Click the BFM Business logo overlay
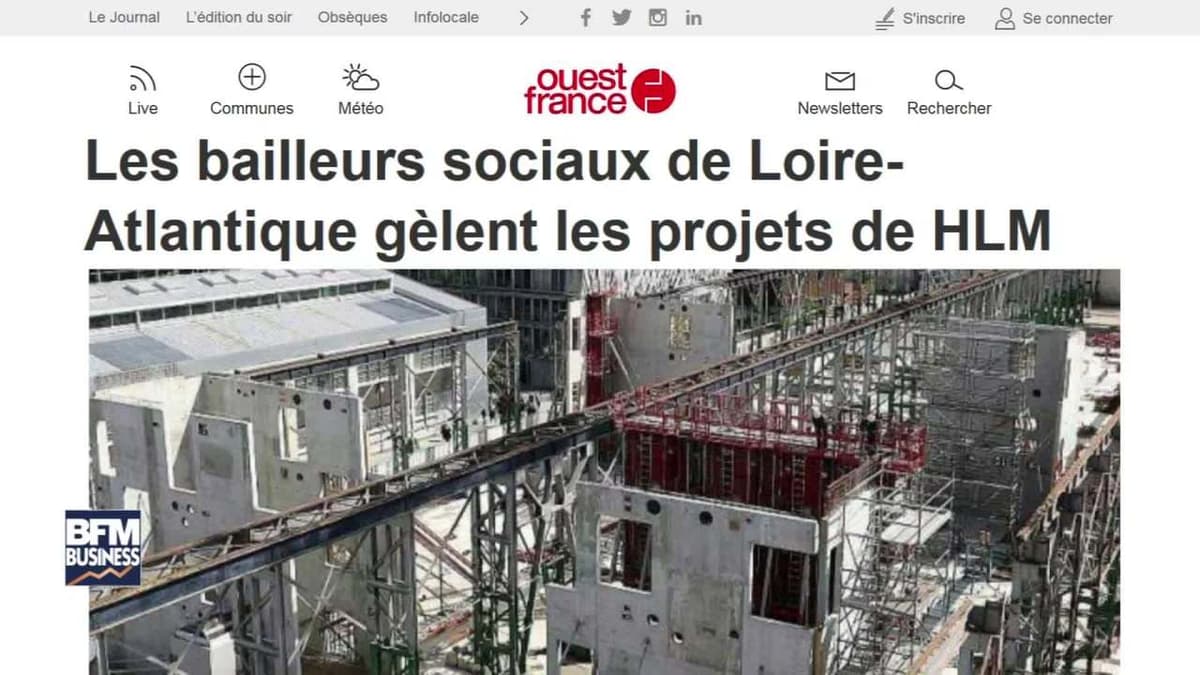The height and width of the screenshot is (675, 1200). pos(103,548)
